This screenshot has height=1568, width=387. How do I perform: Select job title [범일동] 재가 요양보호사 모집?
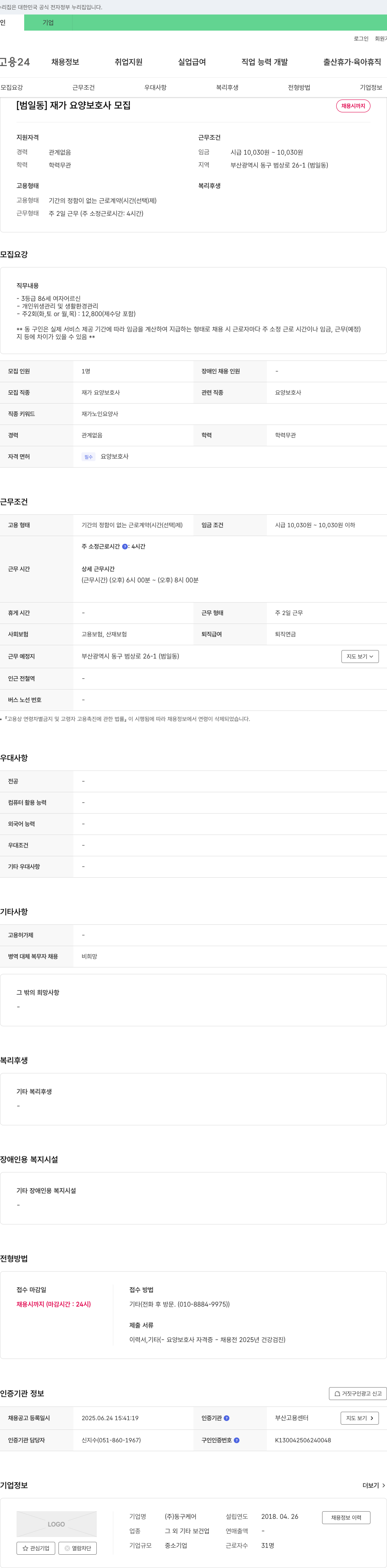point(74,105)
